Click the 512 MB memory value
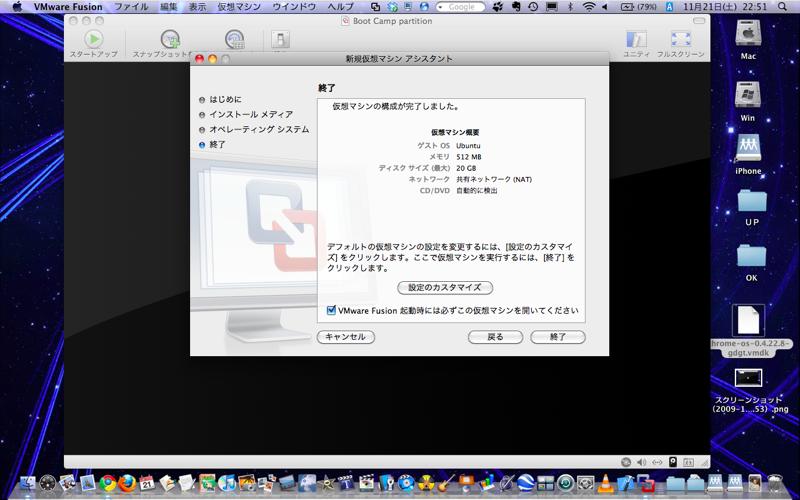This screenshot has height=500, width=800. (468, 157)
